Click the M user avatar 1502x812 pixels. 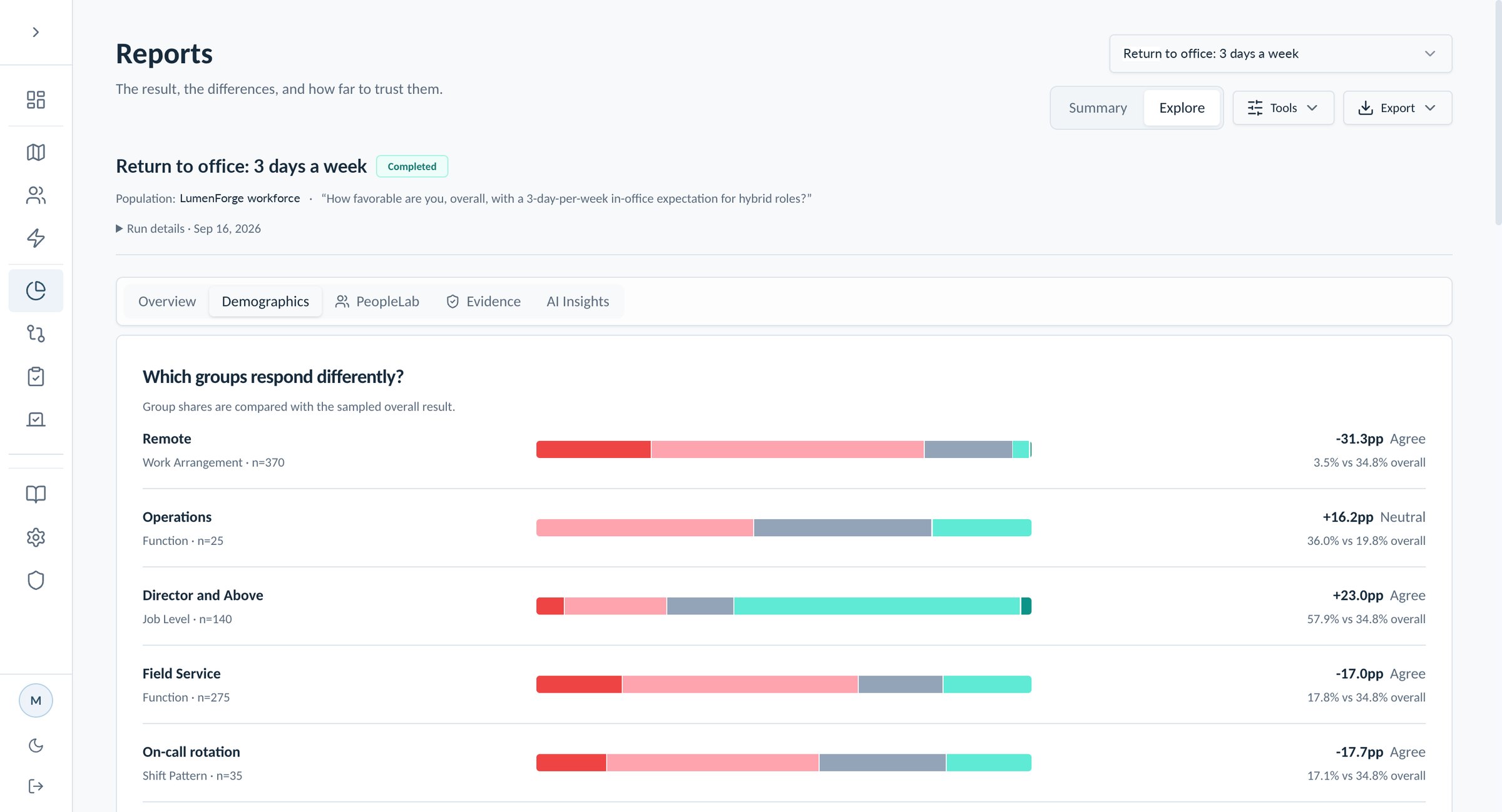pyautogui.click(x=36, y=701)
